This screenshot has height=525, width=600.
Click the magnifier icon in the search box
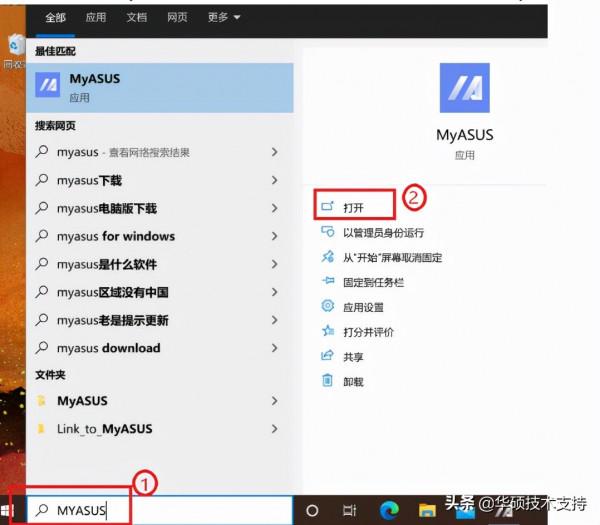[x=42, y=510]
